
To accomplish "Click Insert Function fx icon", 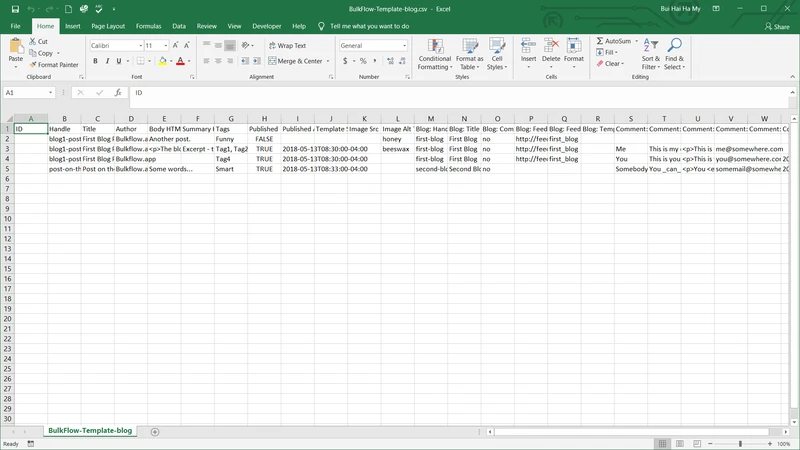I will [x=118, y=92].
